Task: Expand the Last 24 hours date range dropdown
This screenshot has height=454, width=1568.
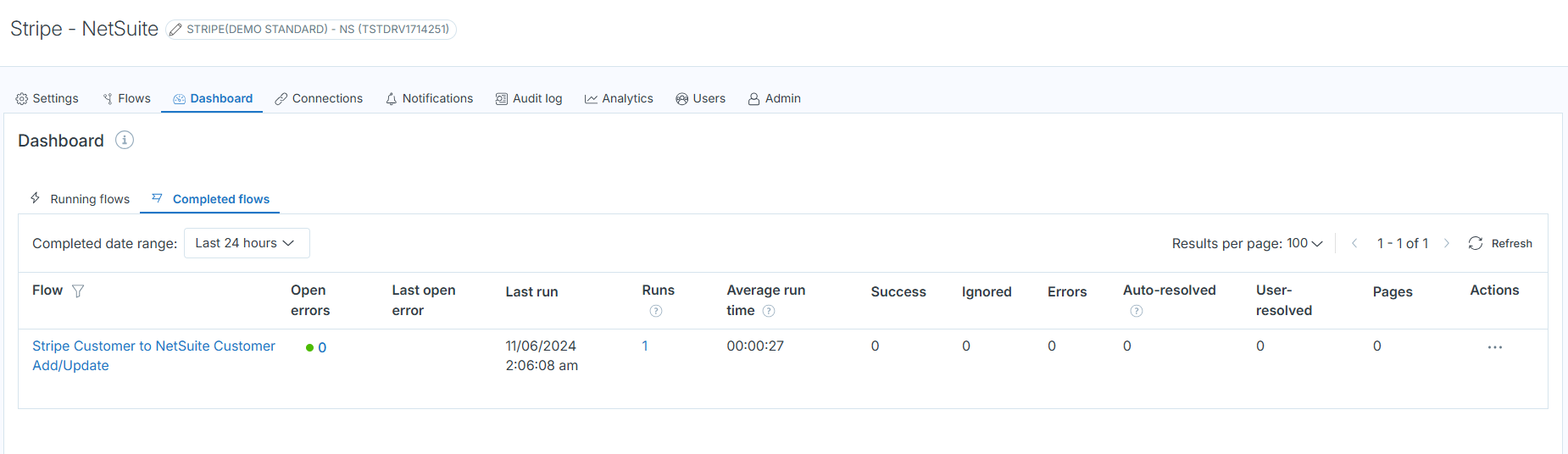Action: tap(246, 243)
